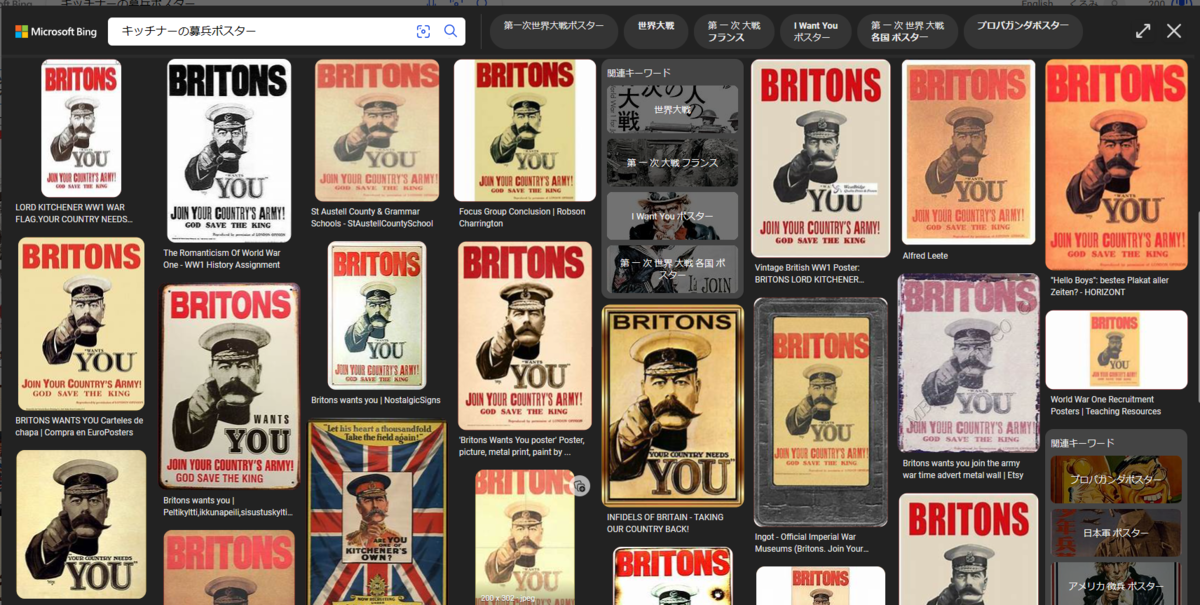
Task: Select related keyword tile 第一次世界大戦各国ポスター
Action: point(673,269)
